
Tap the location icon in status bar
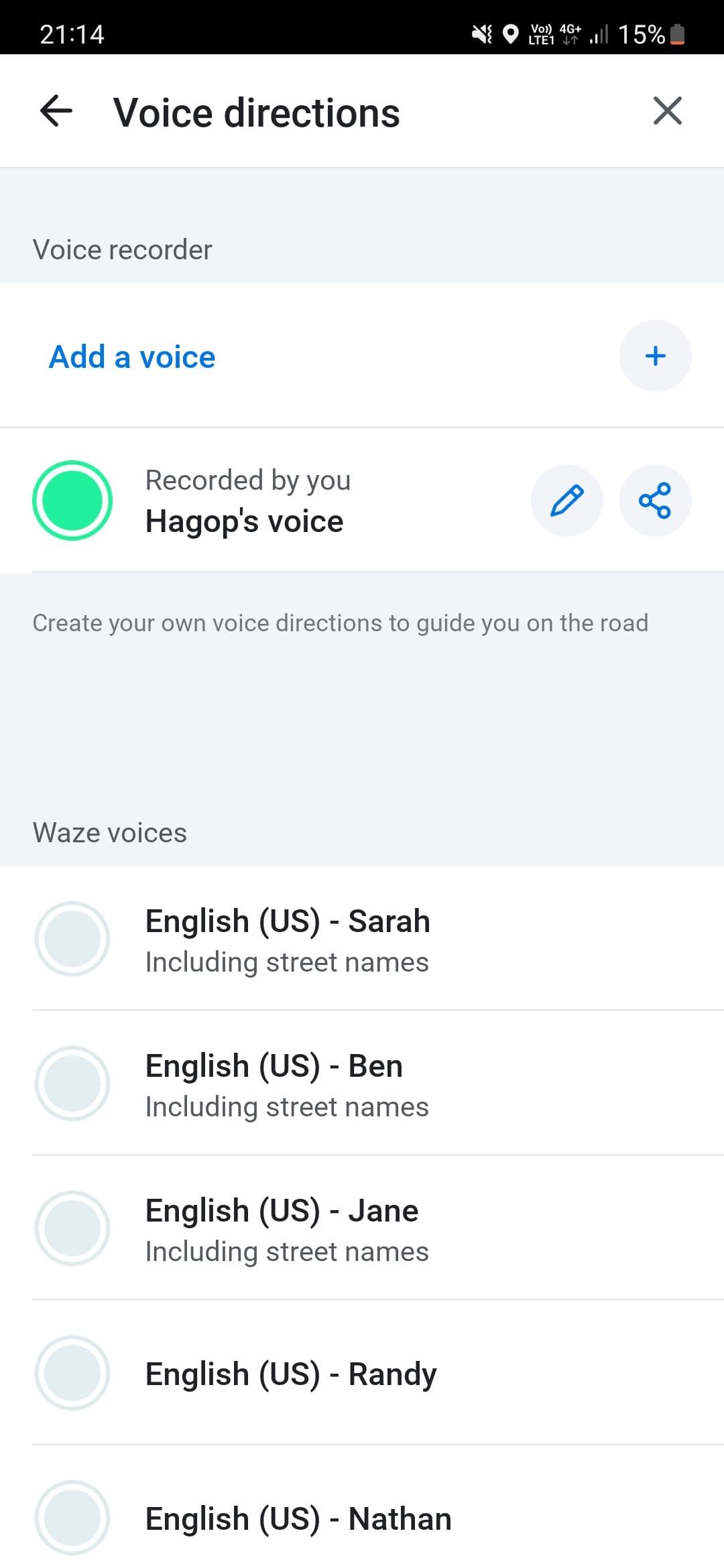click(x=511, y=34)
